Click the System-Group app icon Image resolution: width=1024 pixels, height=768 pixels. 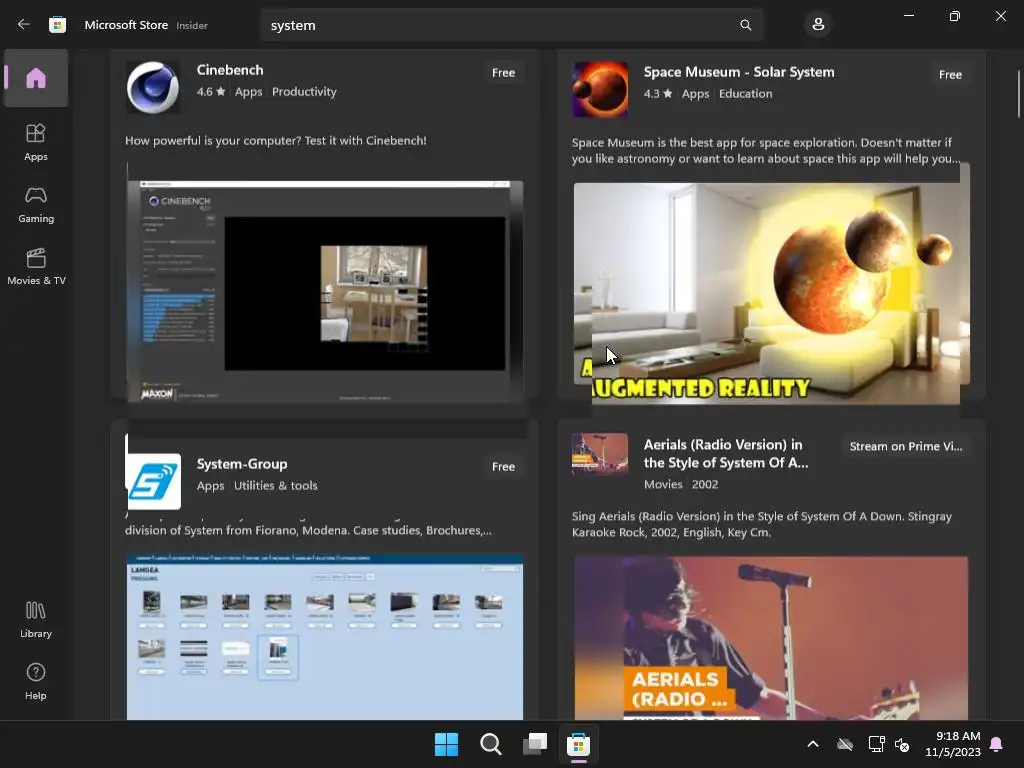(x=153, y=481)
